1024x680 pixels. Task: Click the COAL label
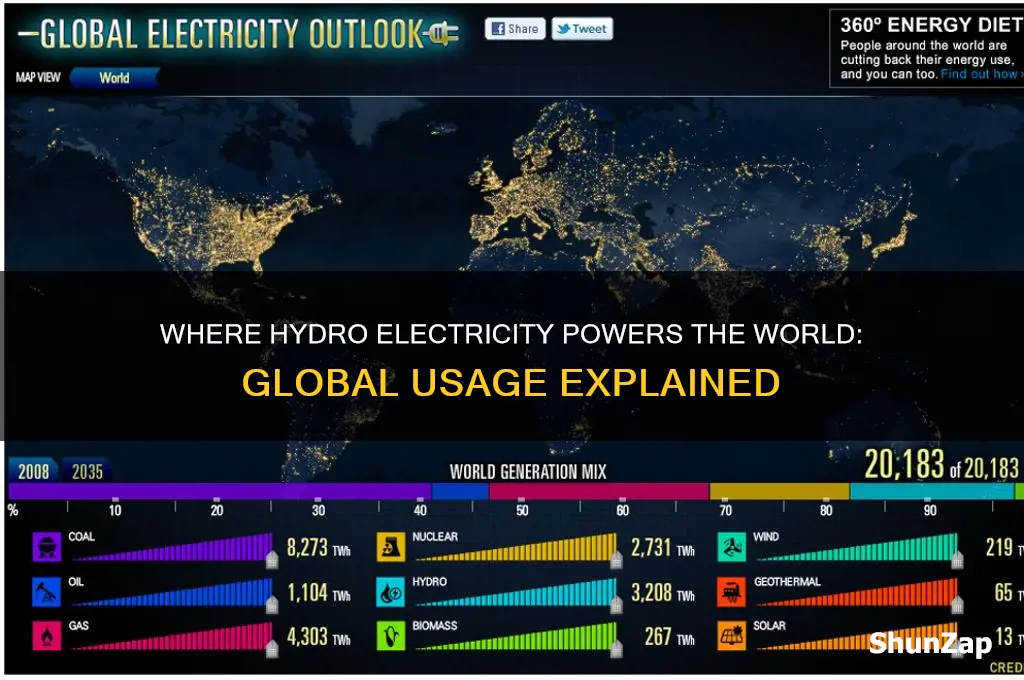(82, 537)
